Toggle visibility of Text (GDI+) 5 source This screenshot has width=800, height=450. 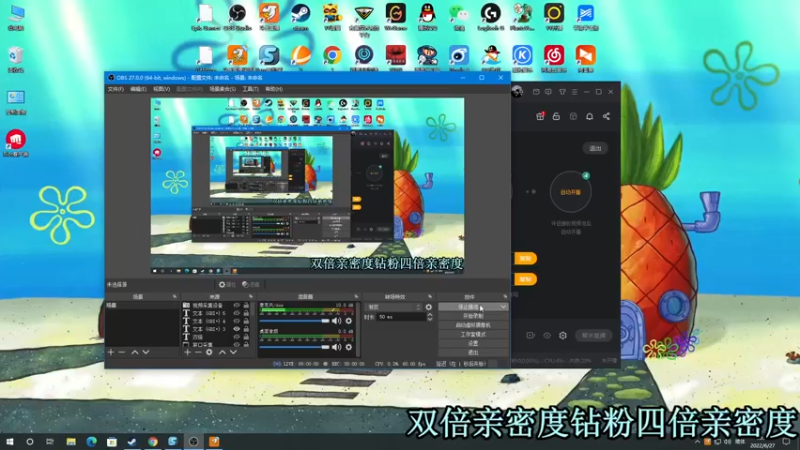point(237,313)
